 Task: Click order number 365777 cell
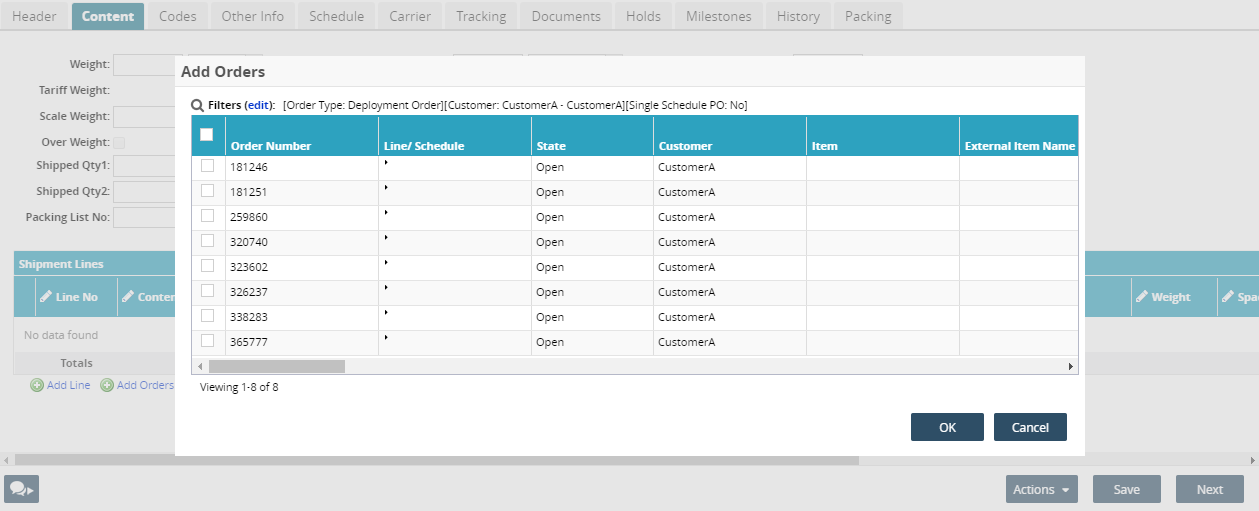tap(302, 342)
